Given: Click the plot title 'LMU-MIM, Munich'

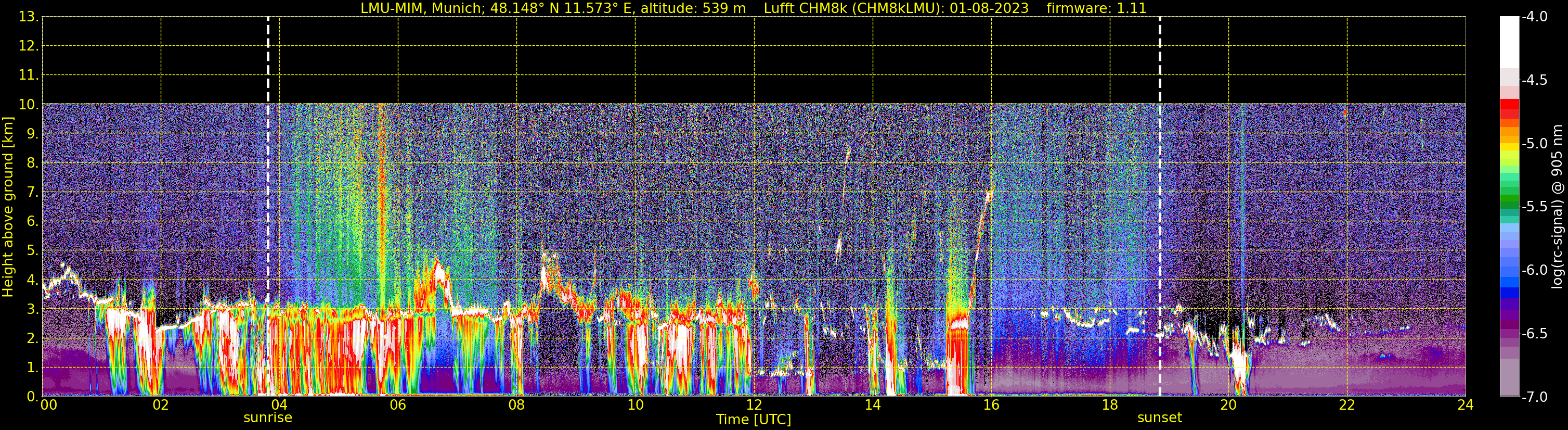Looking at the screenshot, I should pos(420,8).
